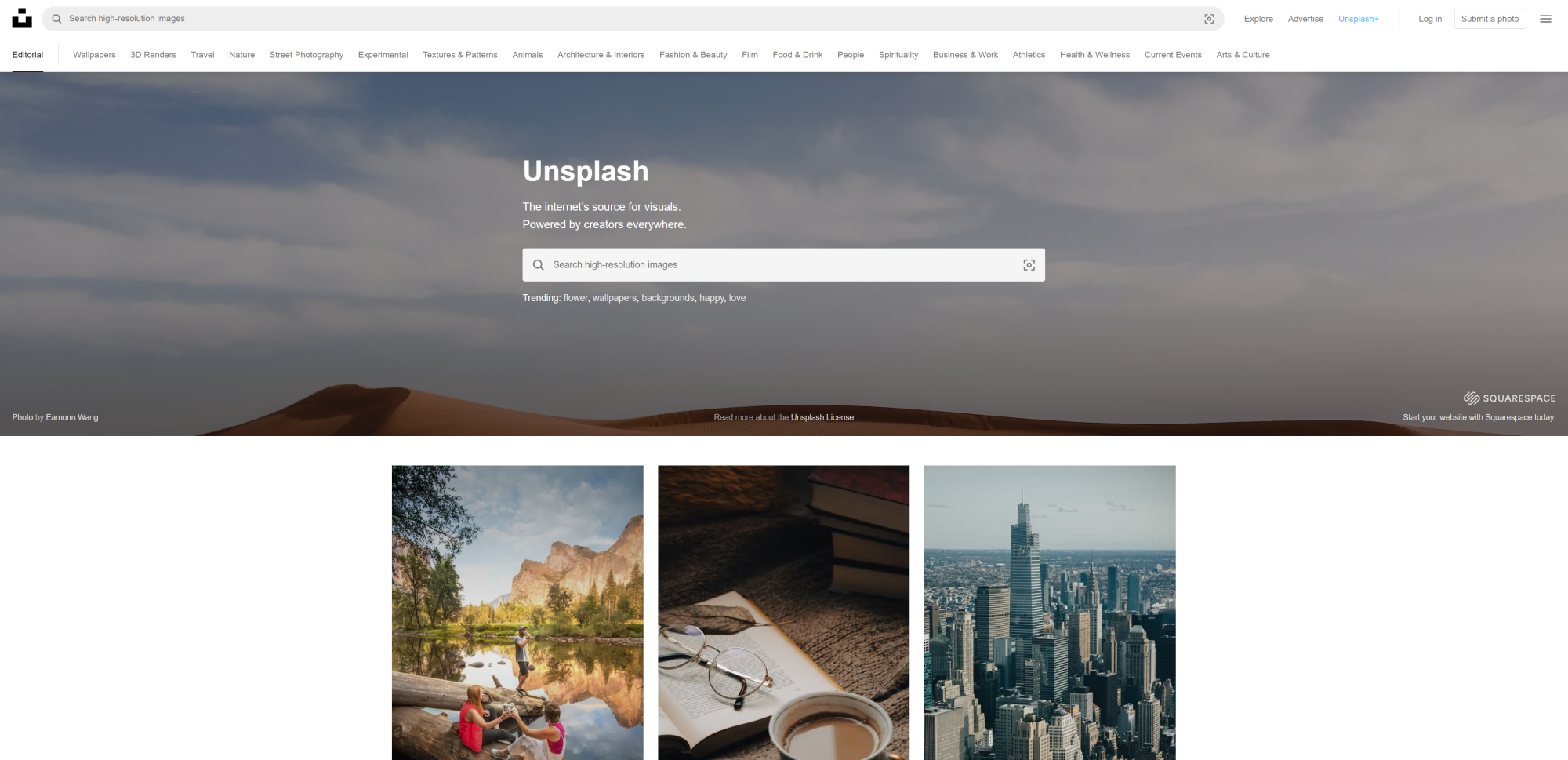Image resolution: width=1568 pixels, height=760 pixels.
Task: Open the Animals category
Action: 527,55
